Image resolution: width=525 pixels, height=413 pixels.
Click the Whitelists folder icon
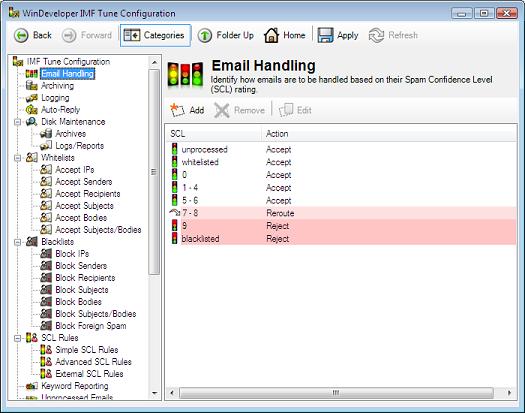tap(32, 157)
